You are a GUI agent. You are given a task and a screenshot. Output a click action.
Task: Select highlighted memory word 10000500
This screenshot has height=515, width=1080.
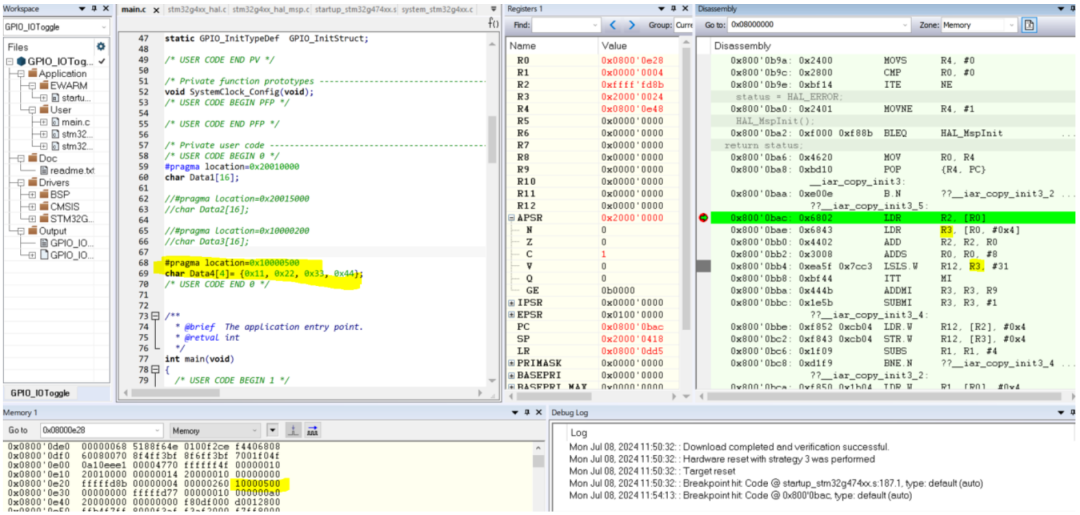point(256,485)
